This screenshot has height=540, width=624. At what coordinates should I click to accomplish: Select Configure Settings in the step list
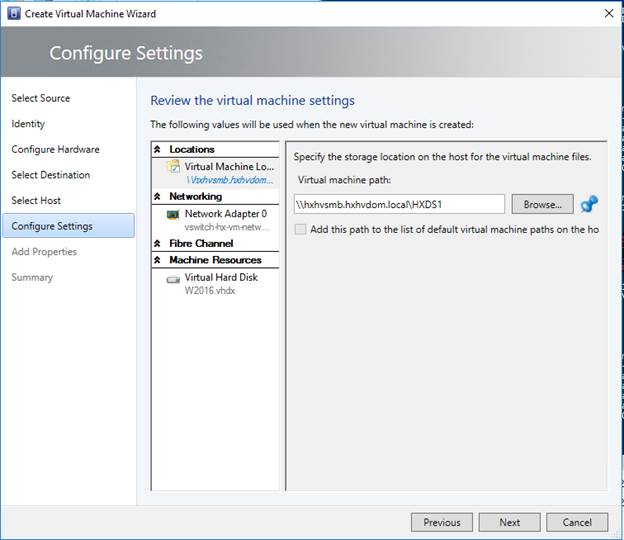point(68,226)
